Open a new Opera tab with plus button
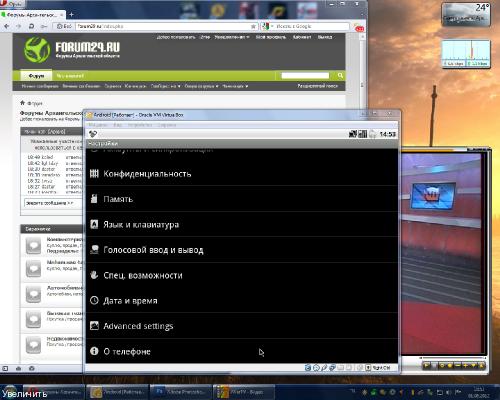 coord(71,15)
